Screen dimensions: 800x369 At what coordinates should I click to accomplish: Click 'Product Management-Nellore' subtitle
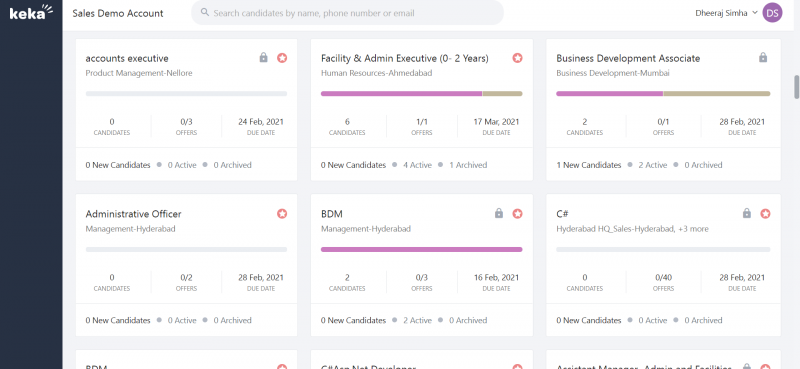pyautogui.click(x=139, y=73)
